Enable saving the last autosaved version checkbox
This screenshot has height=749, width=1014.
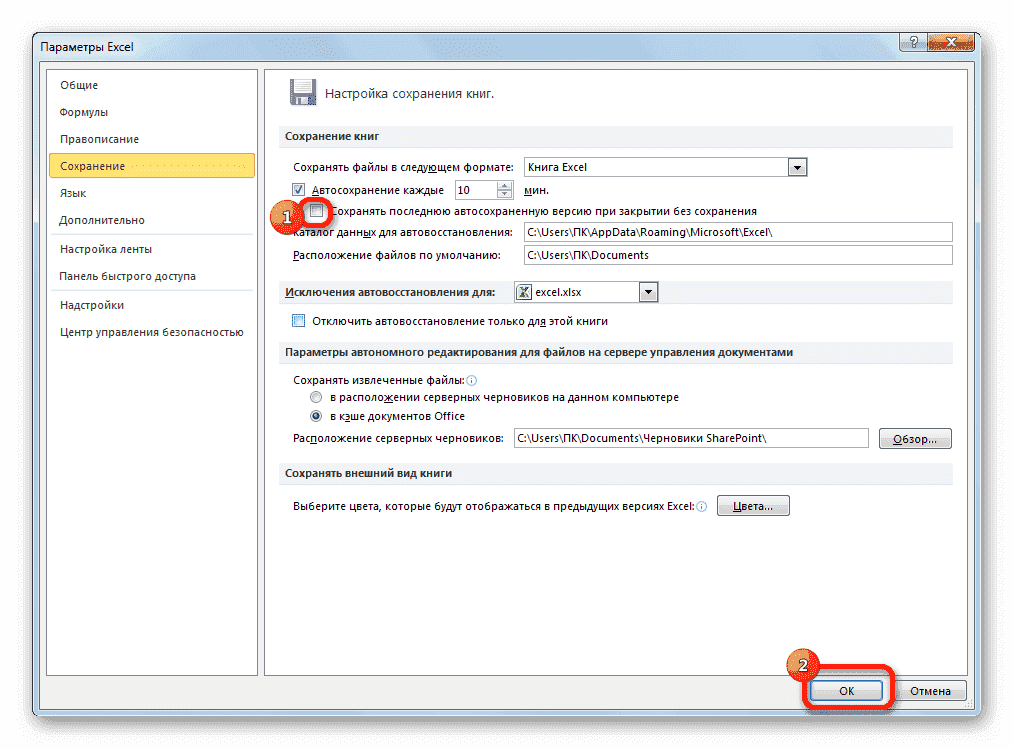(317, 212)
